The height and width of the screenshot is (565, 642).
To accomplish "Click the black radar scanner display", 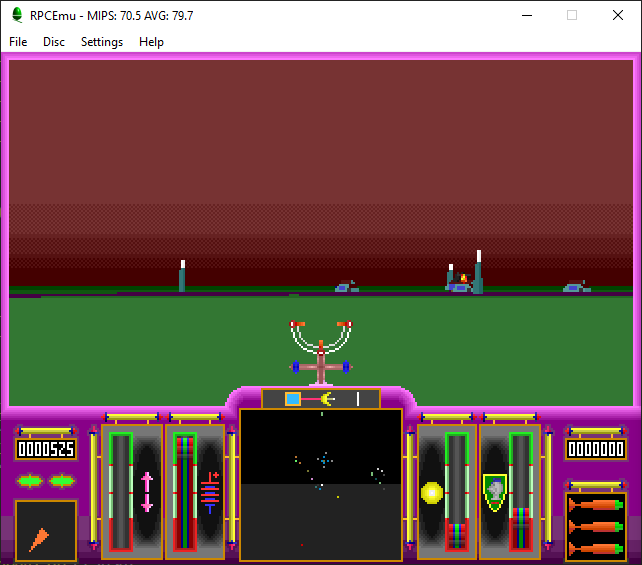I will point(321,484).
